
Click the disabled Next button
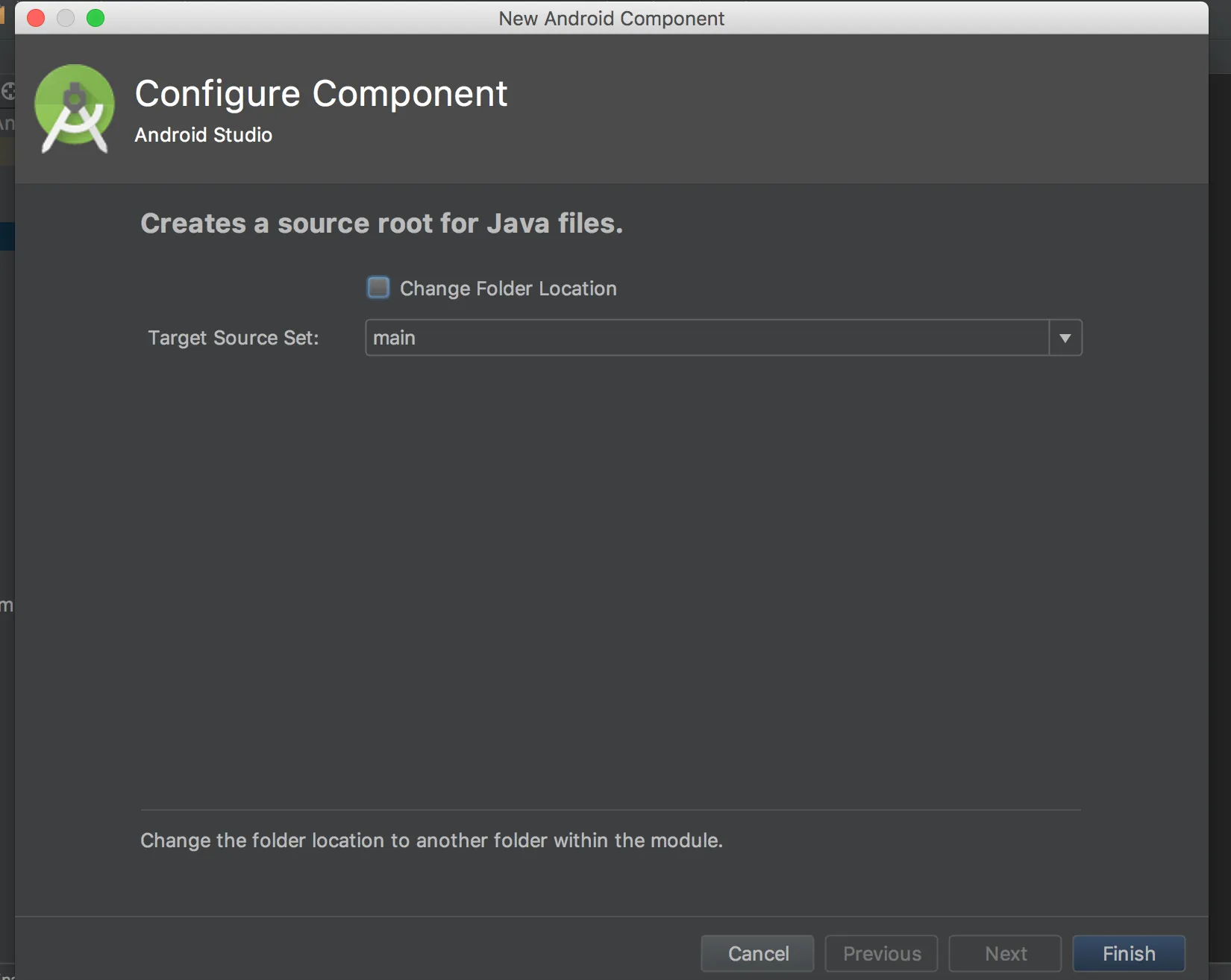[x=1005, y=953]
